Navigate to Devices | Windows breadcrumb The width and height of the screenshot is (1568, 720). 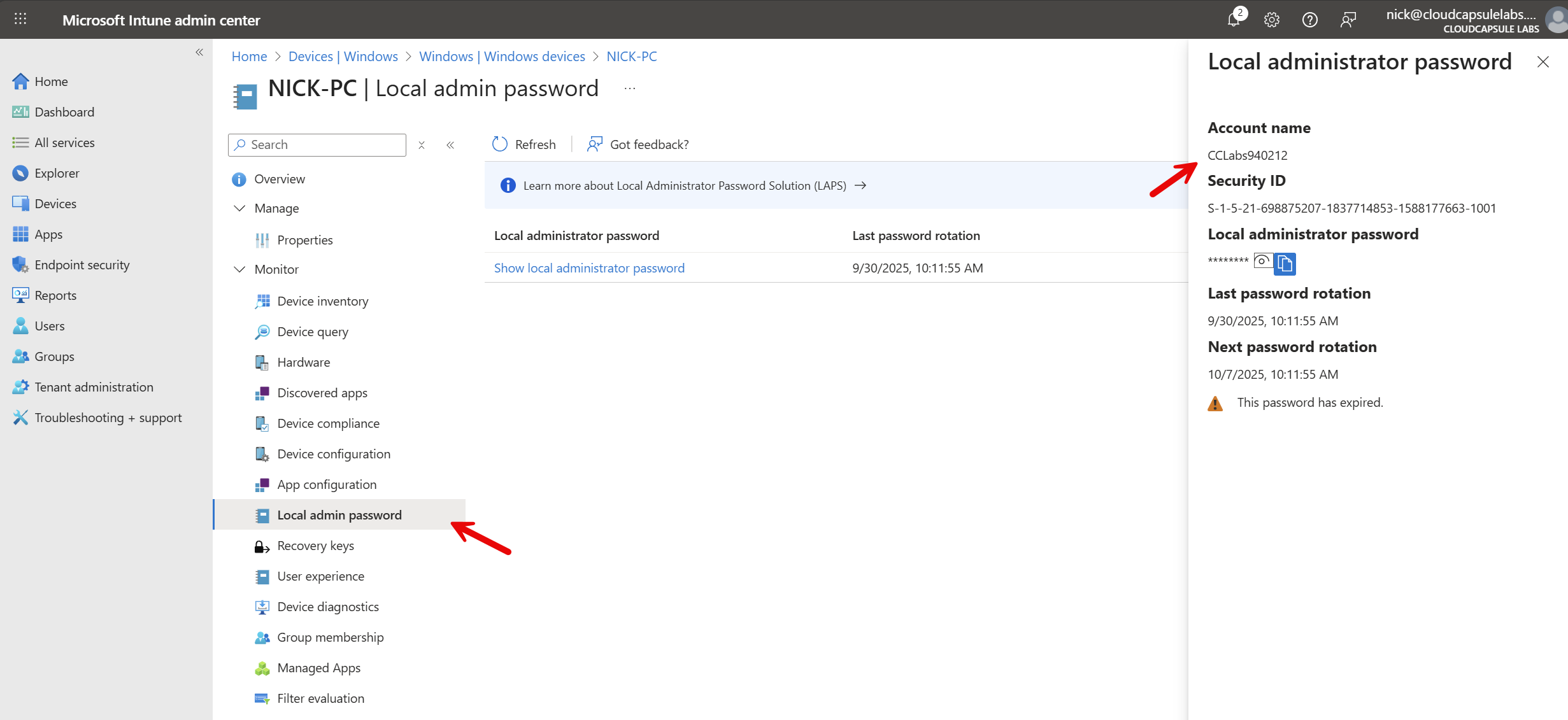[343, 56]
